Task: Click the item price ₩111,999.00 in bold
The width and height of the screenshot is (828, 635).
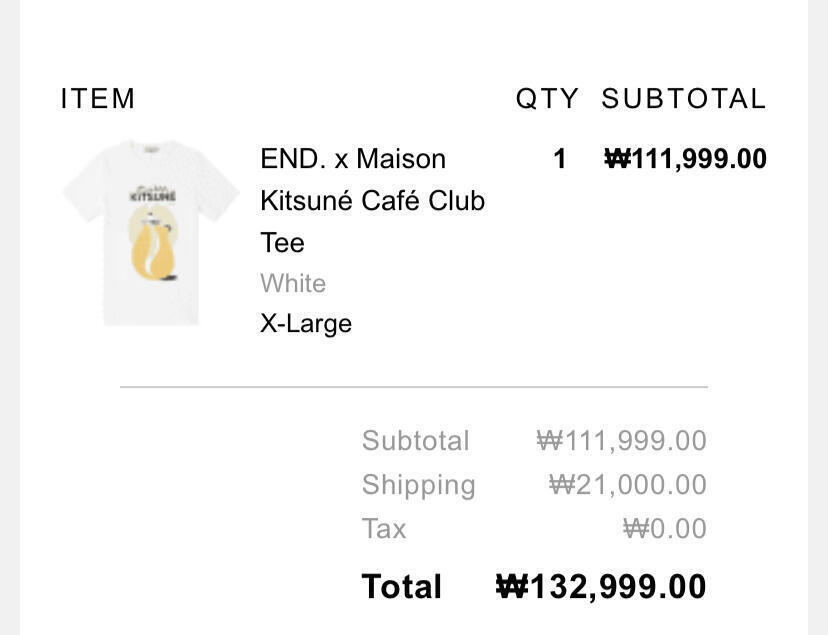Action: click(686, 159)
